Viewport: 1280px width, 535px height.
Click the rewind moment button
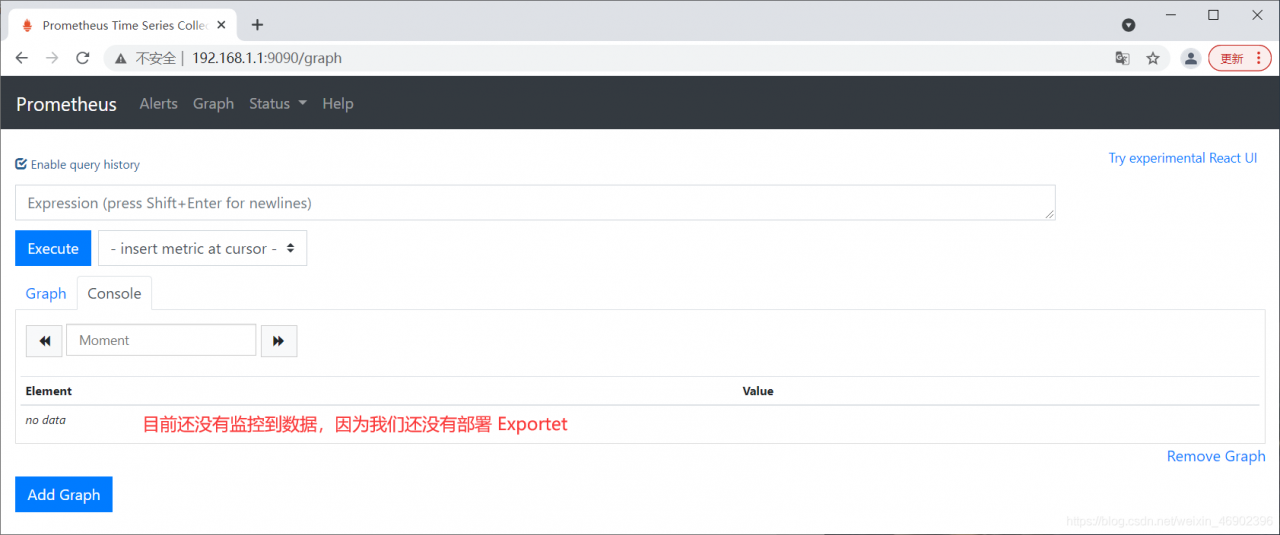tap(44, 341)
